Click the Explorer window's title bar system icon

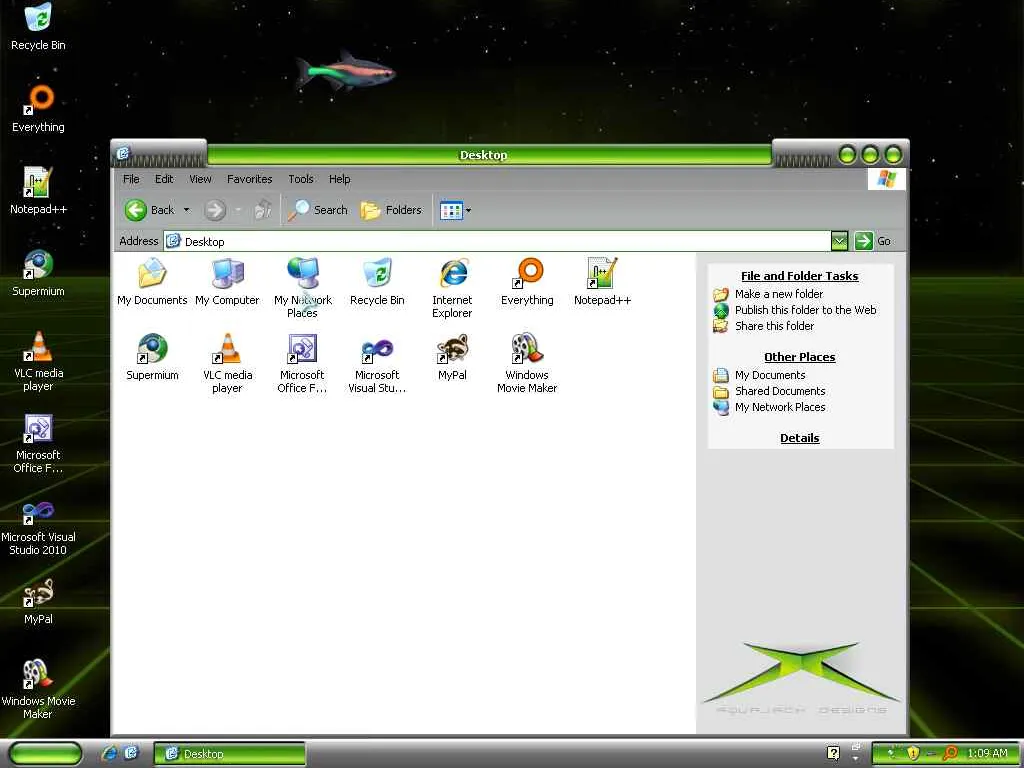pos(123,153)
